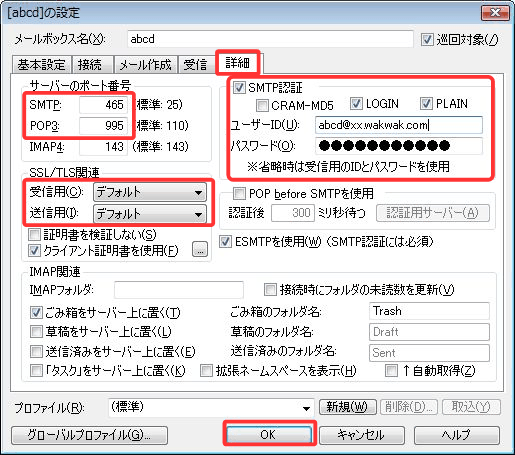Click the メールボックス名 input field
The image size is (515, 455).
click(270, 39)
